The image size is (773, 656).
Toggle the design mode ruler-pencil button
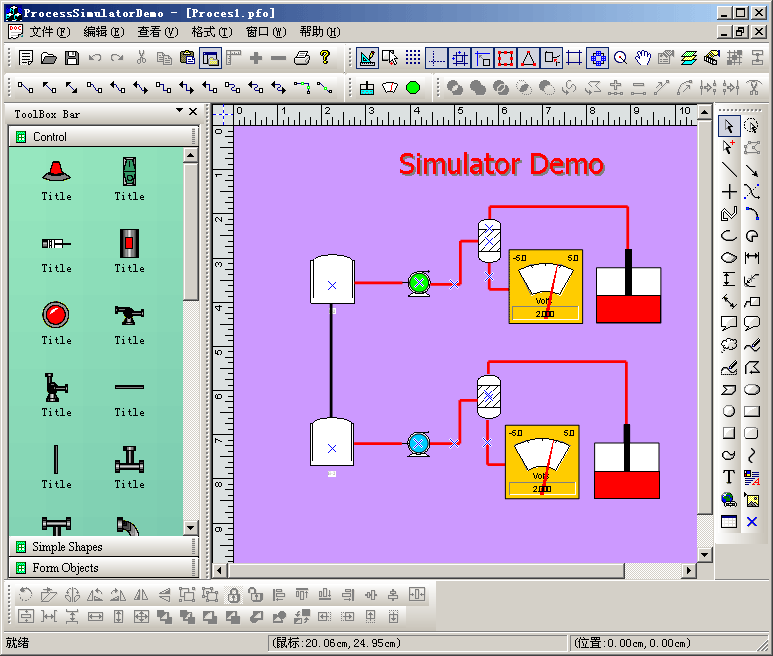pyautogui.click(x=367, y=58)
